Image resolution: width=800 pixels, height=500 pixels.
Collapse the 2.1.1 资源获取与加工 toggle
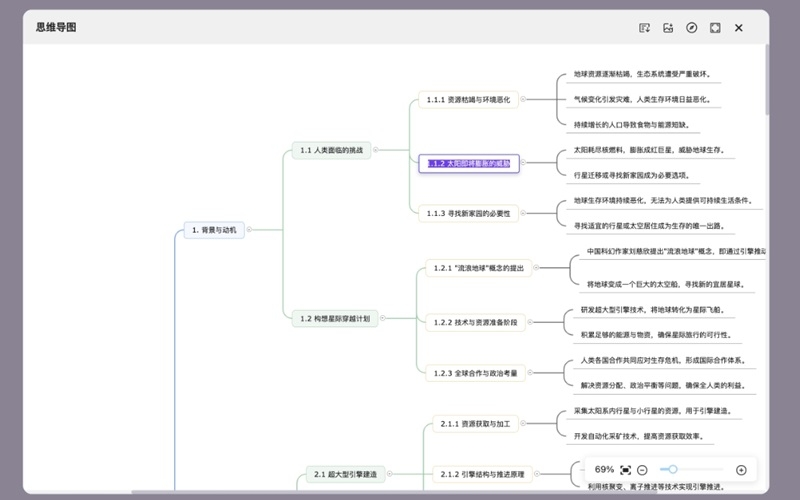[x=523, y=423]
